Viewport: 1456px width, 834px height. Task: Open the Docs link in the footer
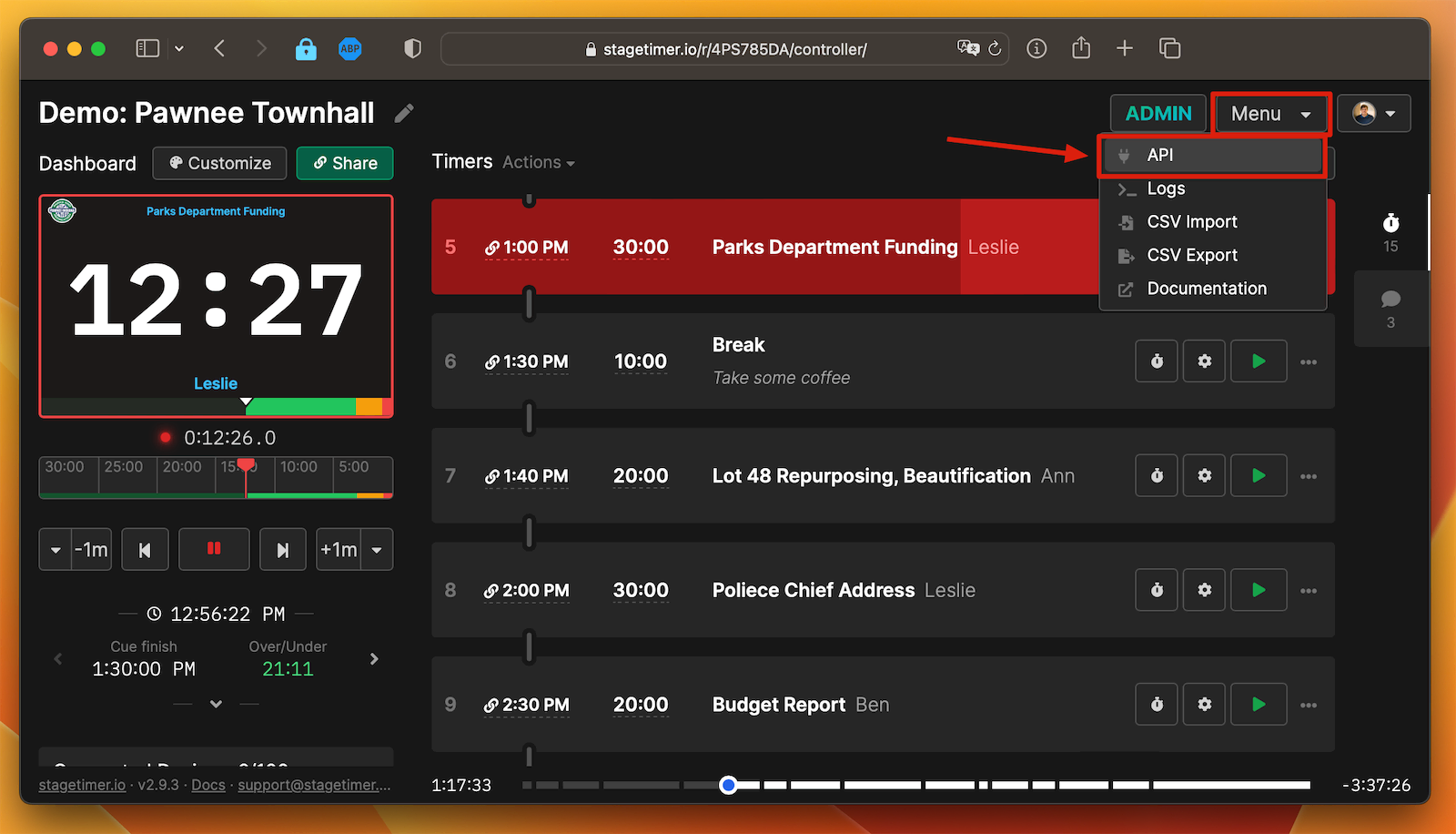(207, 785)
